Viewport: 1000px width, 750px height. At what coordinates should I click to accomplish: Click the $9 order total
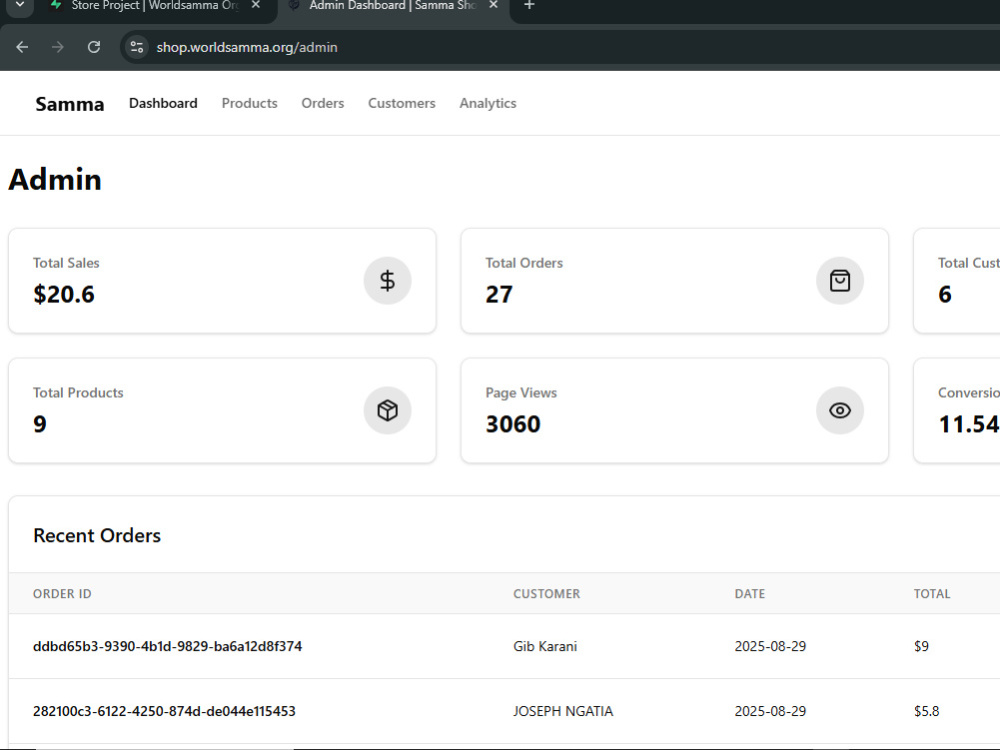pos(921,646)
